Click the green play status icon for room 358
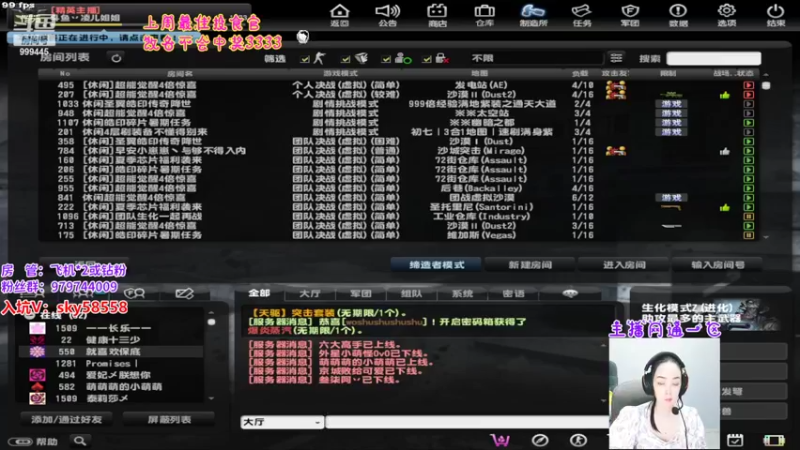This screenshot has width=800, height=450. [748, 141]
